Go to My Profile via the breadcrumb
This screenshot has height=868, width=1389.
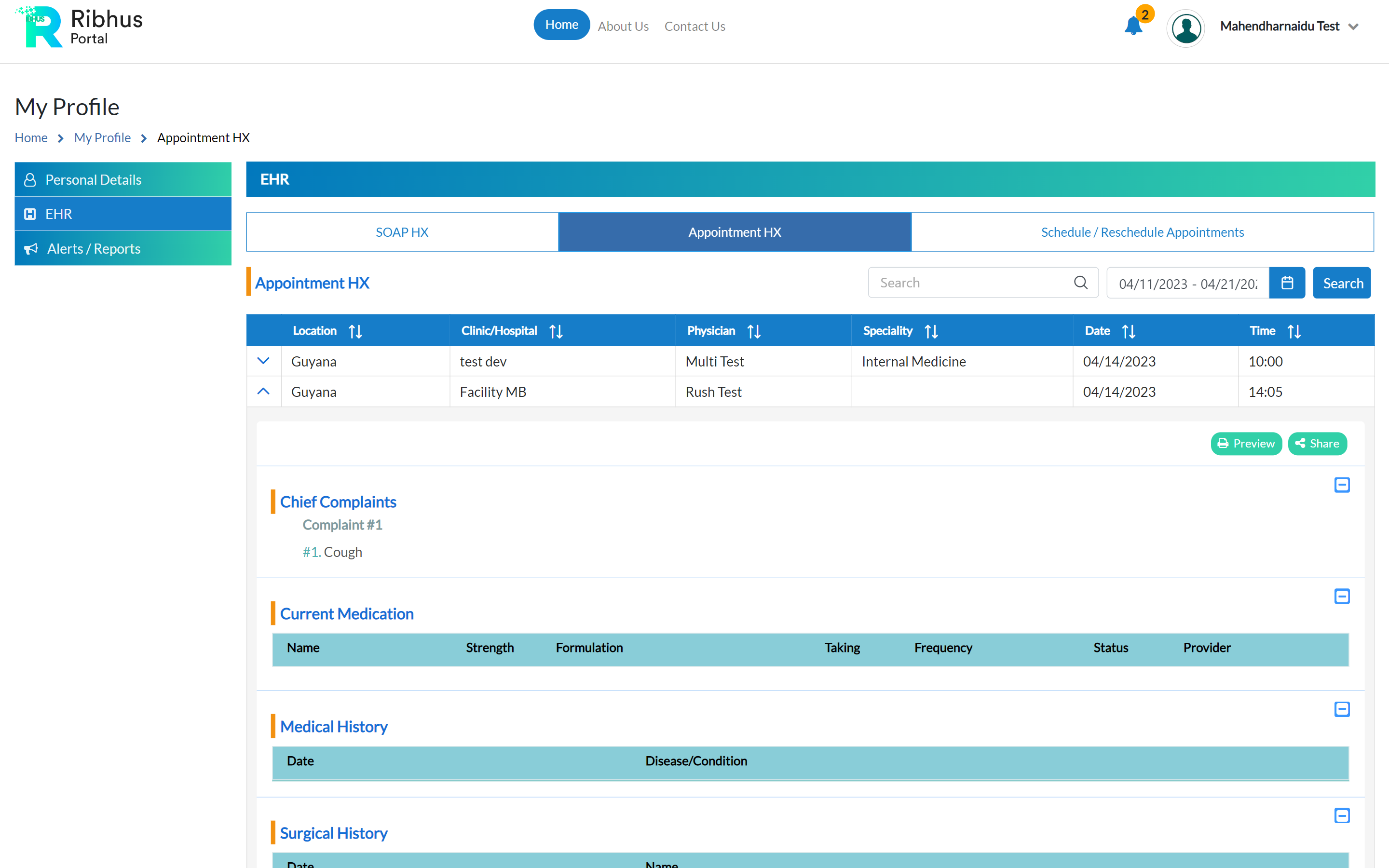102,137
